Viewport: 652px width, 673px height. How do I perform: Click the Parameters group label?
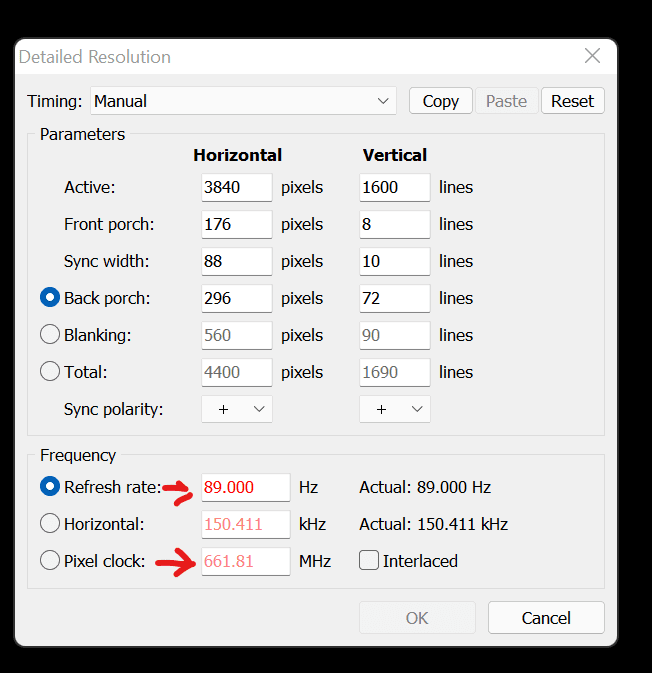pos(82,134)
